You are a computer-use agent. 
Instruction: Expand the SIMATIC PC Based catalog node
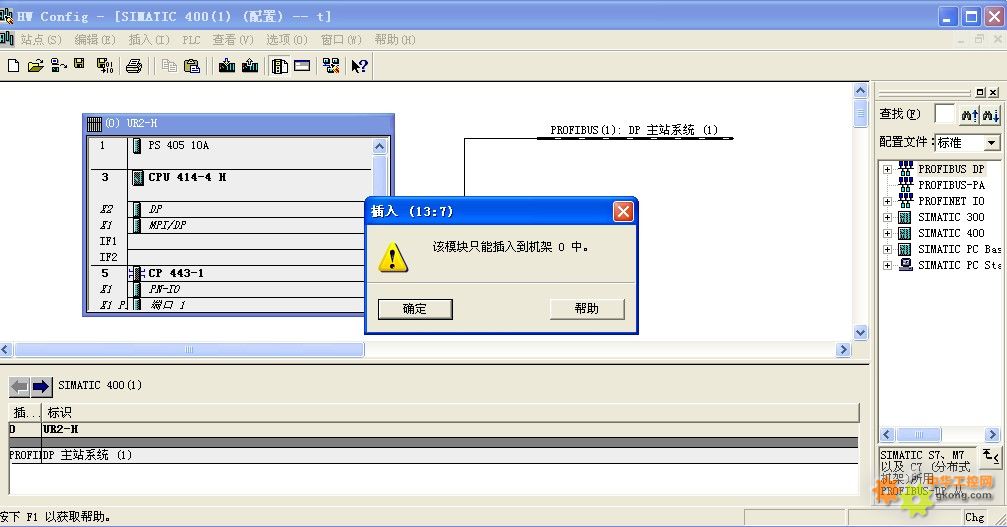pyautogui.click(x=888, y=250)
